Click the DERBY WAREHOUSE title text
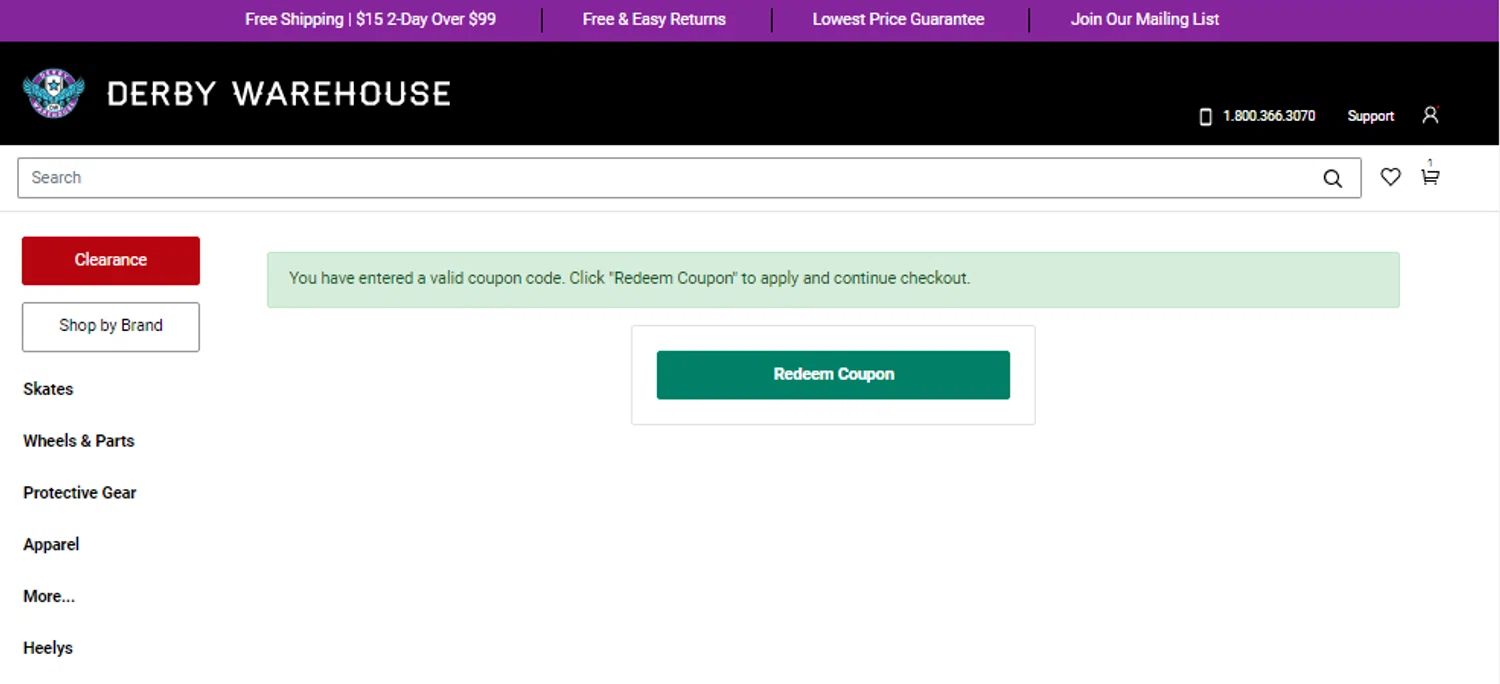The height and width of the screenshot is (684, 1500). tap(278, 94)
